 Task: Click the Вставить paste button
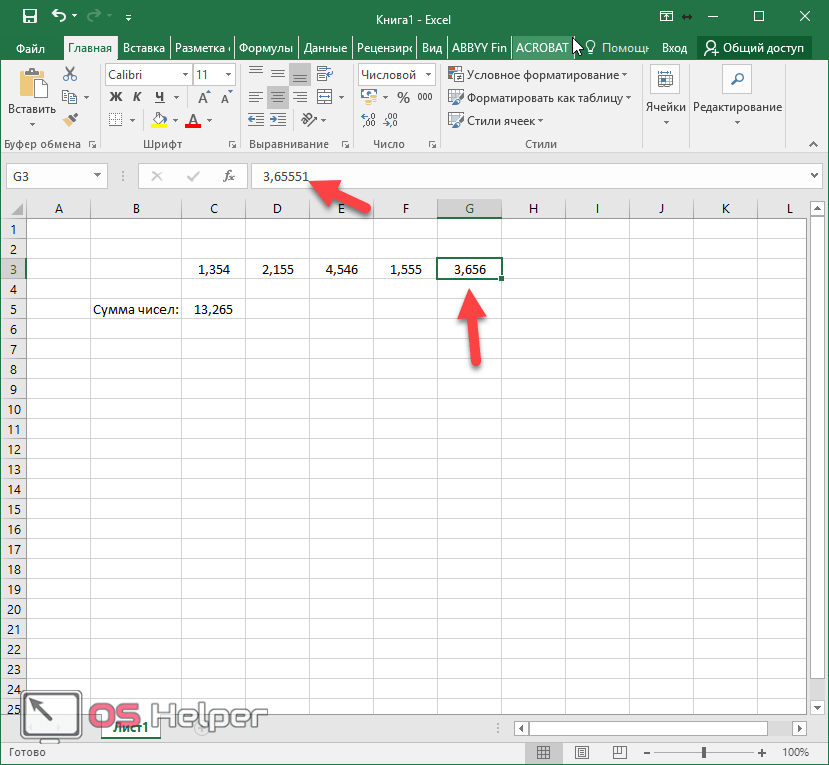click(32, 97)
